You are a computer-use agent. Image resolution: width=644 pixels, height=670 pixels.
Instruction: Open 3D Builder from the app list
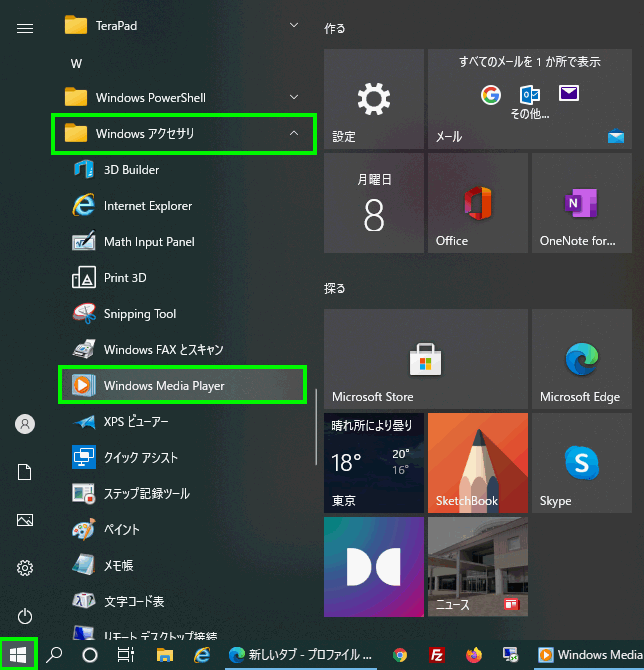coord(182,170)
